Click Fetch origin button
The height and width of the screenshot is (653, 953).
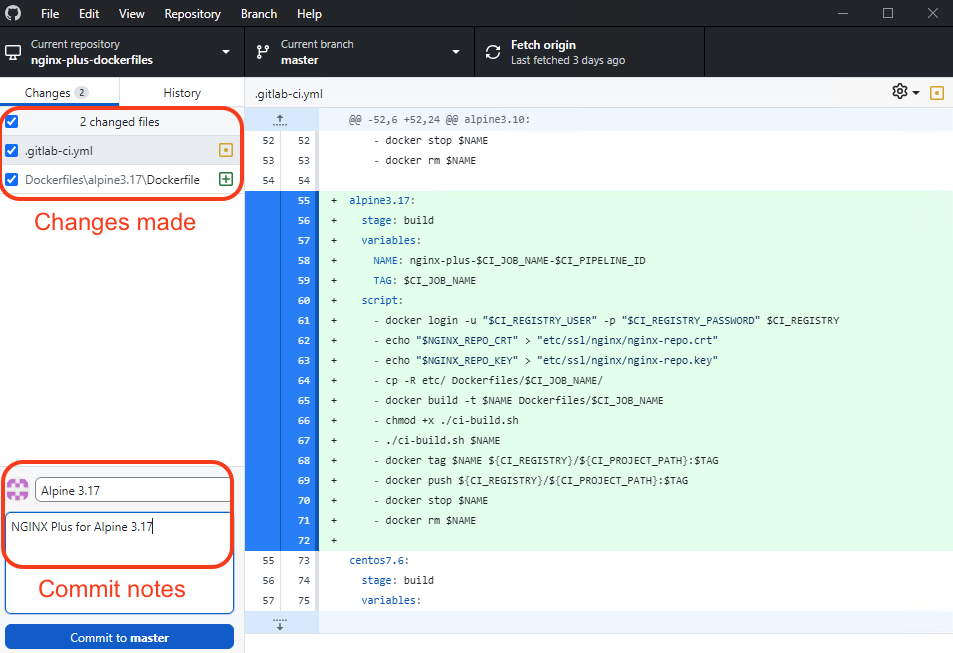tap(590, 52)
